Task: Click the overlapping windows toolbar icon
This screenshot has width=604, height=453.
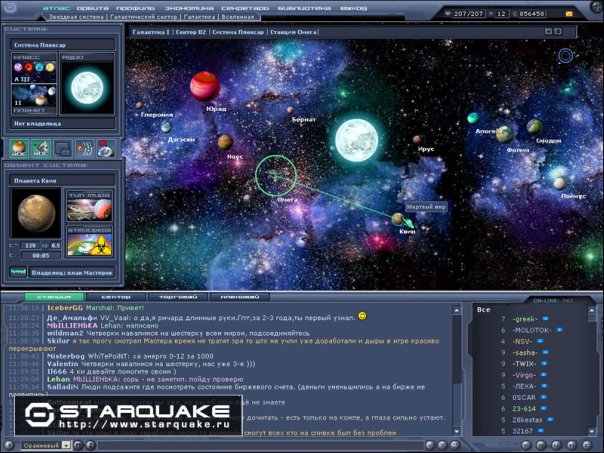Action: [63, 148]
